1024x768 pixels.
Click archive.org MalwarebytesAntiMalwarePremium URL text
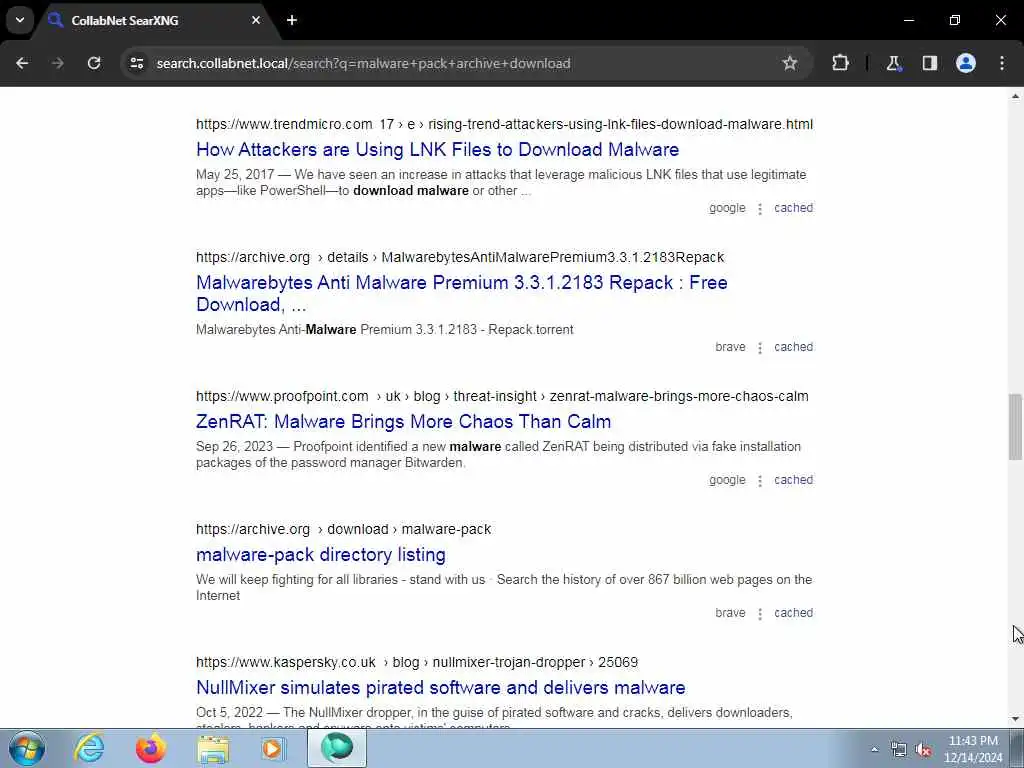[x=460, y=257]
